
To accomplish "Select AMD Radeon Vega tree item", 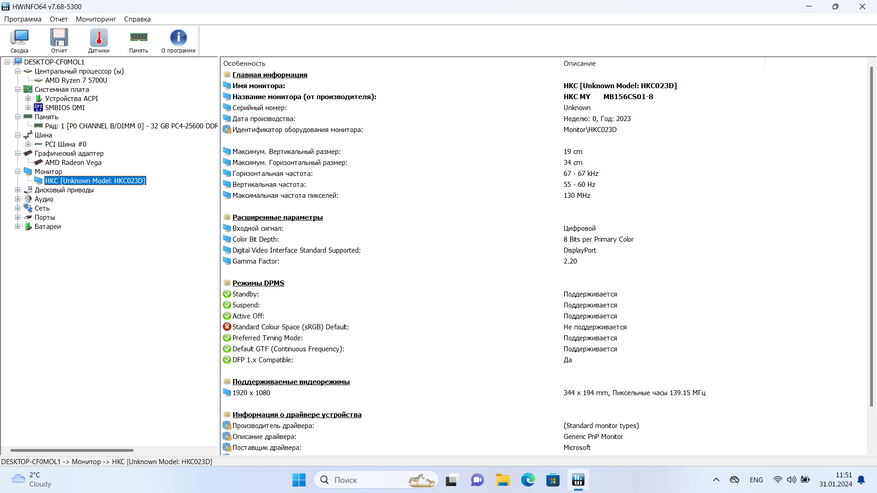I will [x=73, y=163].
